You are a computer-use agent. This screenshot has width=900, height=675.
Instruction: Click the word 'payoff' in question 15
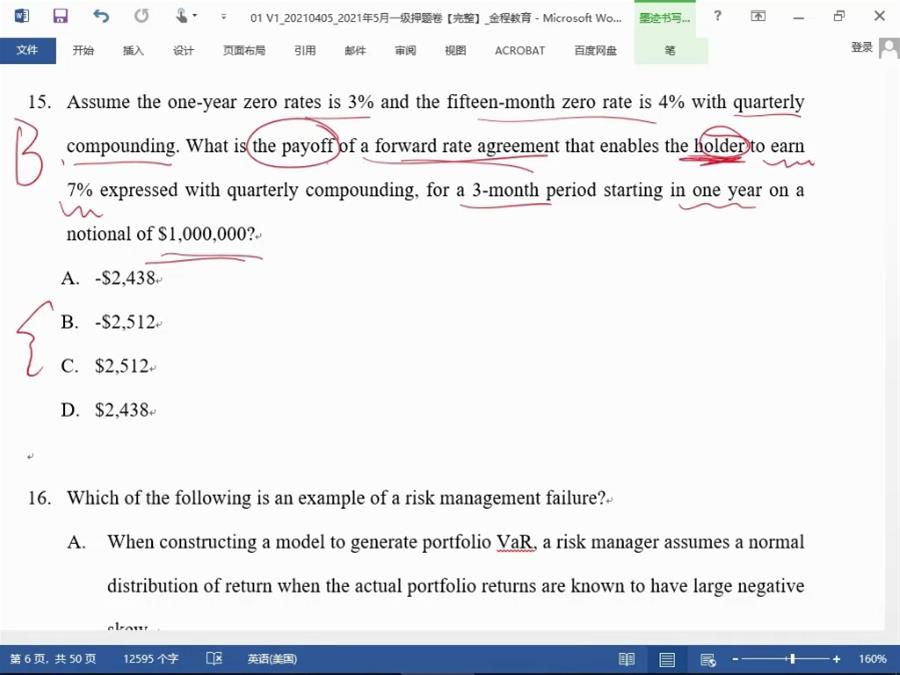pos(308,146)
